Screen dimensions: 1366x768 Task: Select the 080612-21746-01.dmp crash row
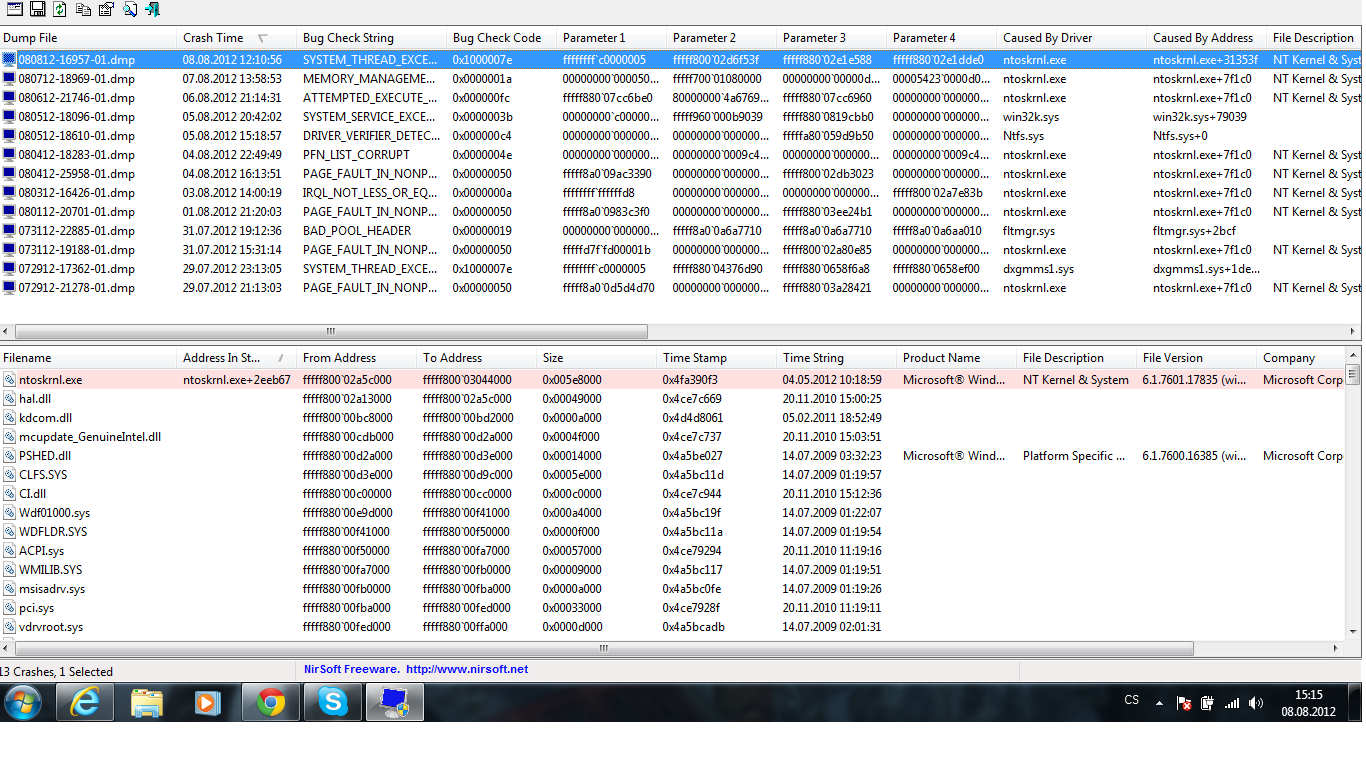coord(680,98)
